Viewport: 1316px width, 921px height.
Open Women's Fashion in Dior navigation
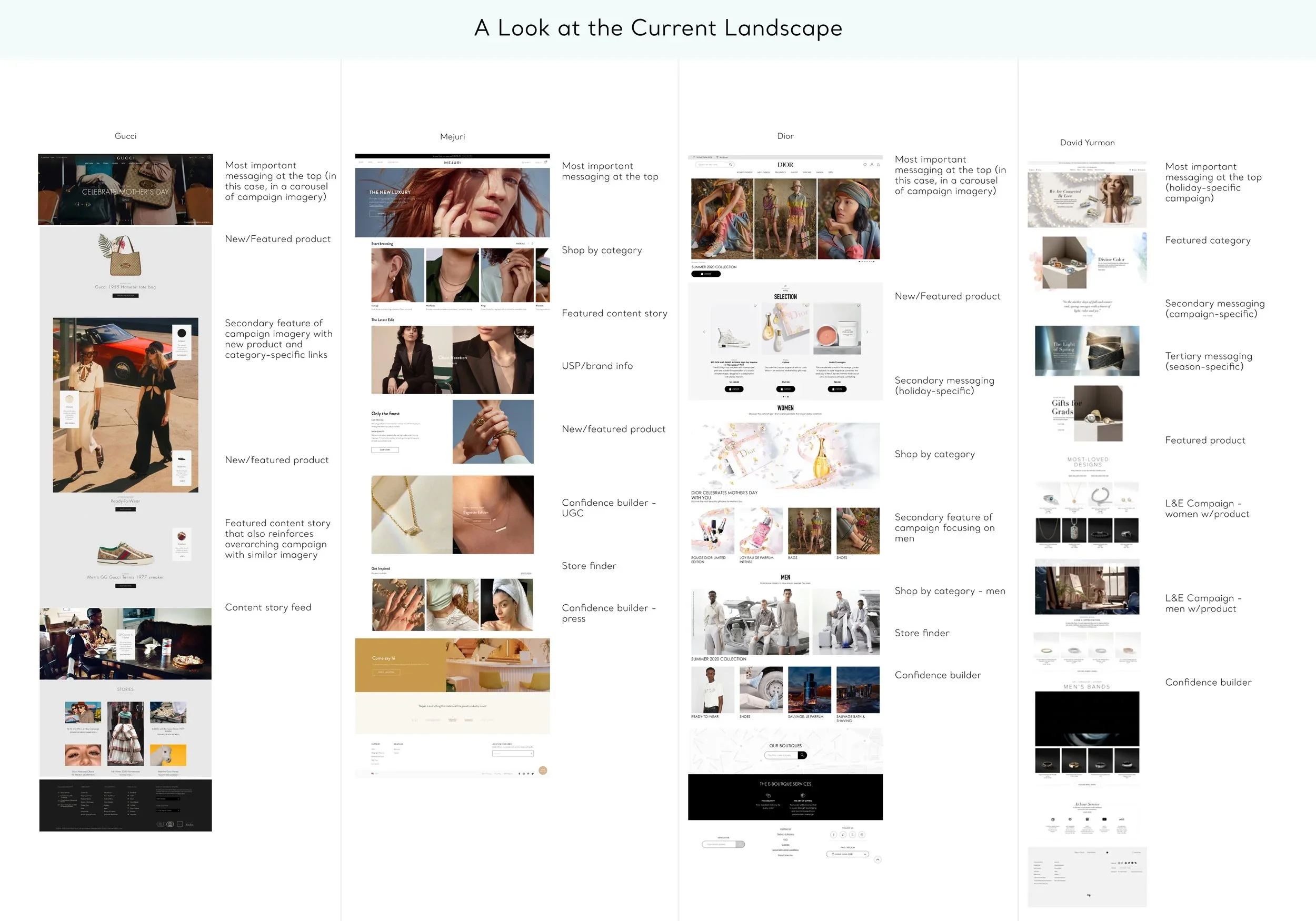click(744, 172)
